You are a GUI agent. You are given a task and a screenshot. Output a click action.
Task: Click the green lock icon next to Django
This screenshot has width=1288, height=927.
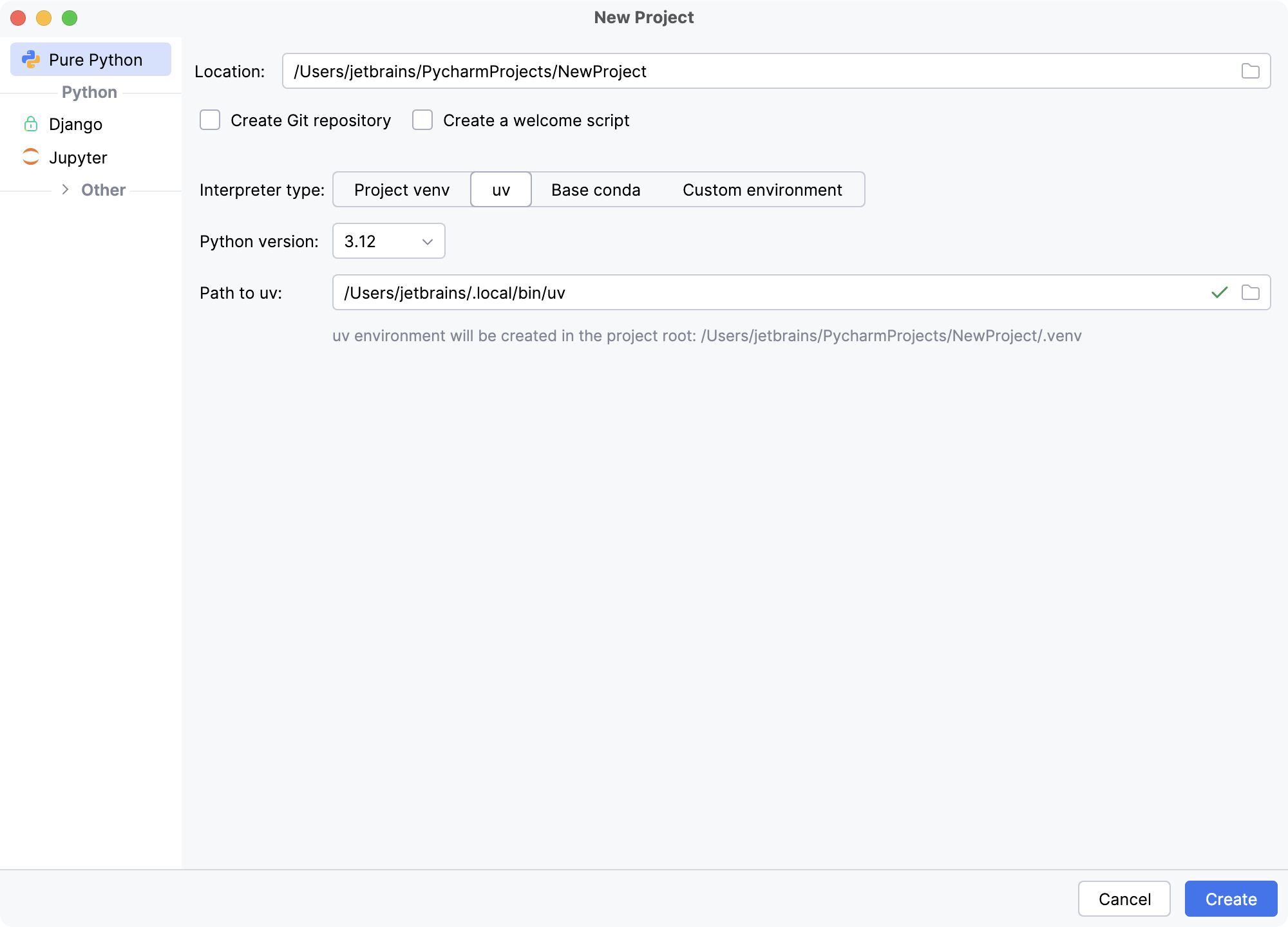(31, 124)
